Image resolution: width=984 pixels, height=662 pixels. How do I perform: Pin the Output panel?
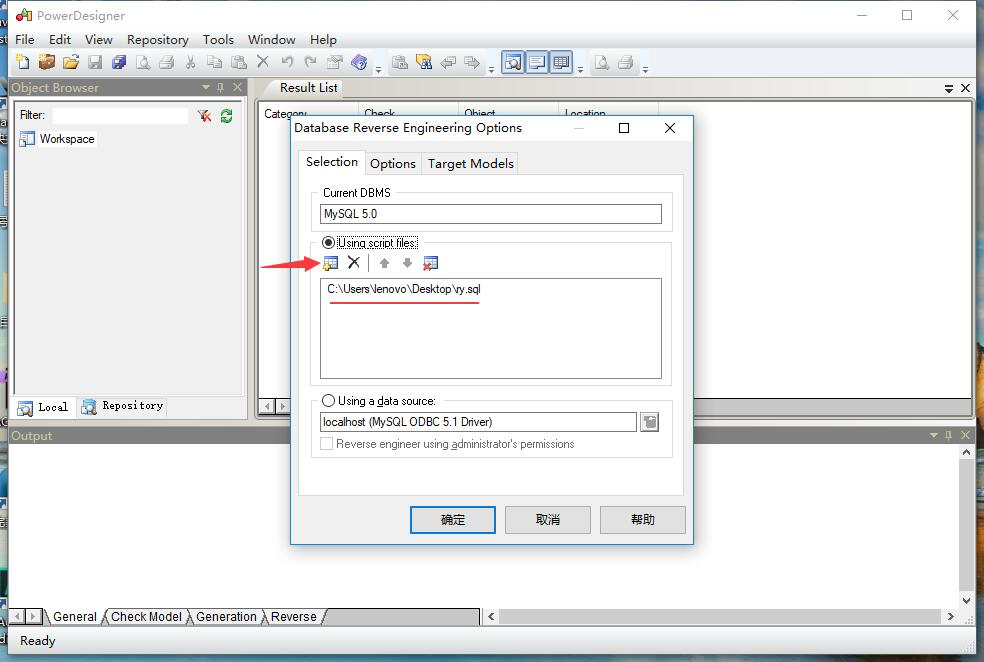(948, 435)
